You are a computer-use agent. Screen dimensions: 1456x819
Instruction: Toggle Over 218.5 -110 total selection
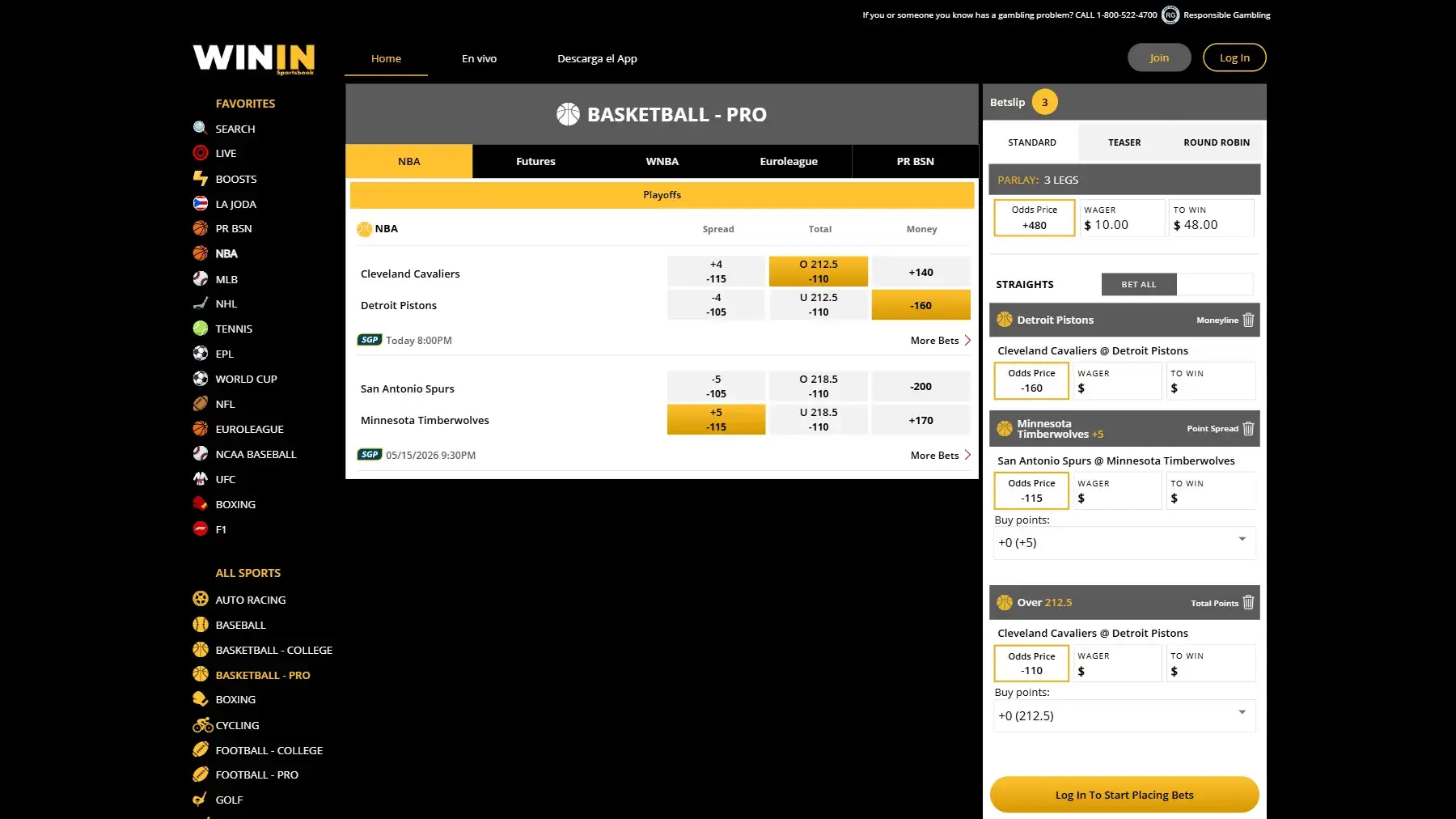point(819,386)
